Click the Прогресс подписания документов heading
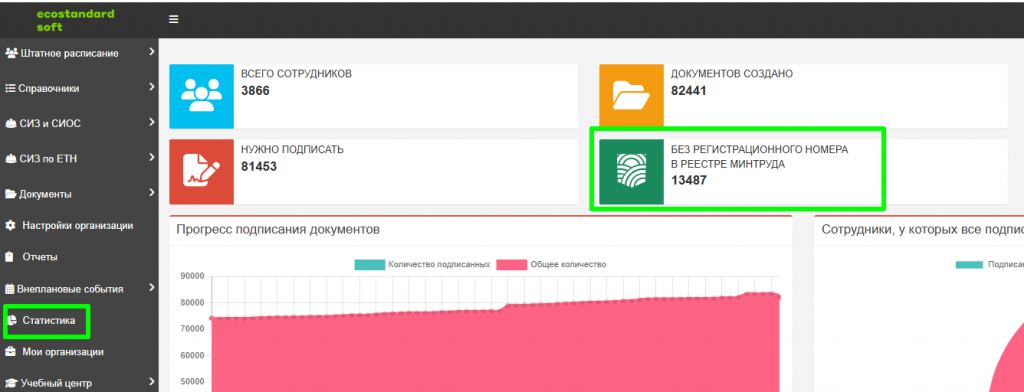Screen dimensions: 1024x392 click(x=278, y=230)
